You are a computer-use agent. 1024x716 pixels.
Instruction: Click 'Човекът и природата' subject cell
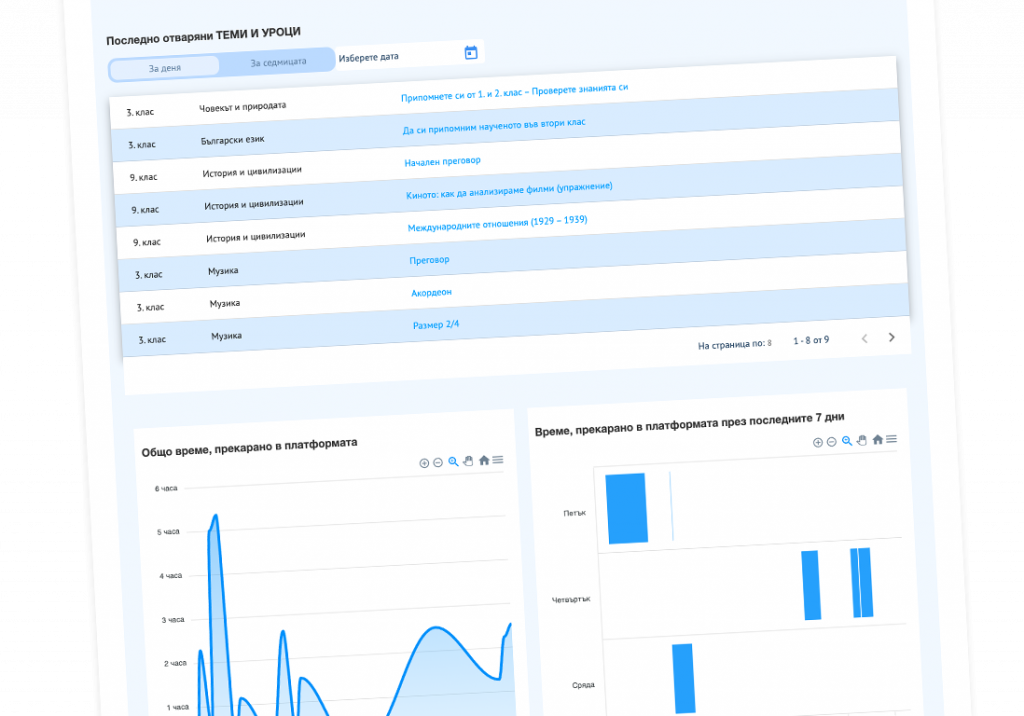(242, 106)
